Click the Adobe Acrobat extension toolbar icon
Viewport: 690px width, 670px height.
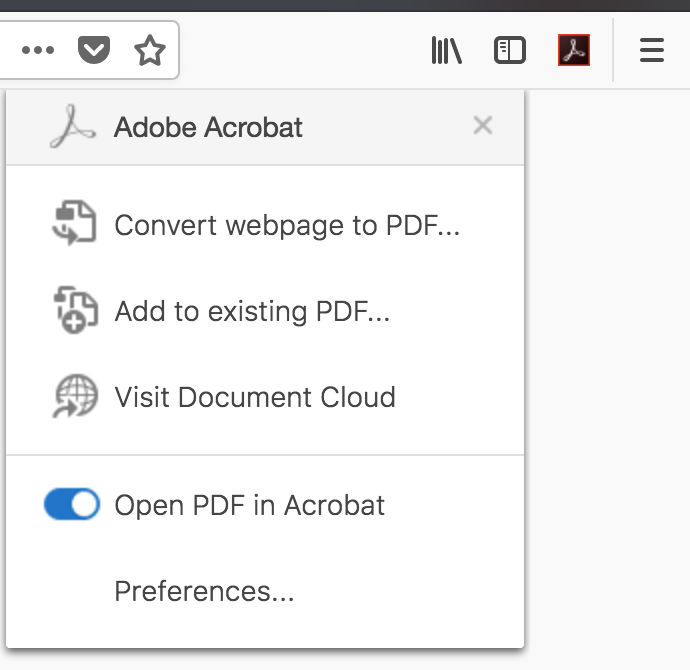click(x=574, y=50)
